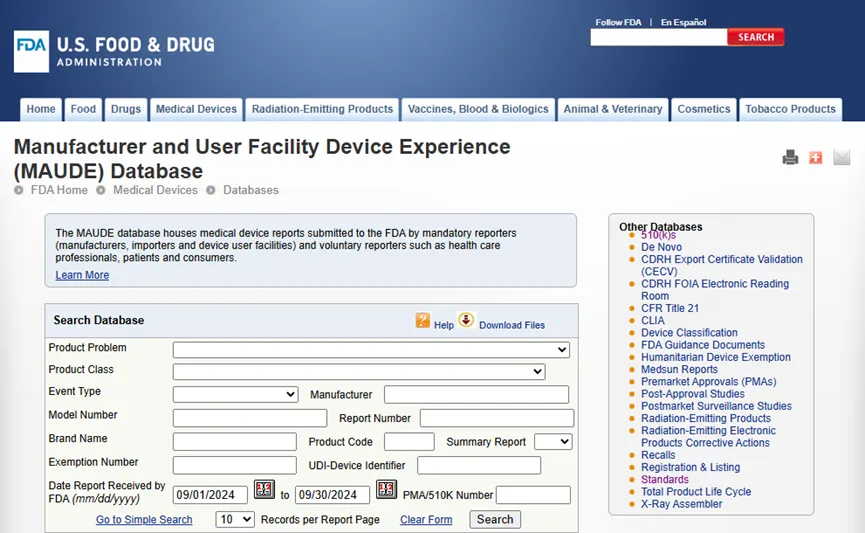Click the Product Code input field
Viewport: 865px width, 533px height.
pos(409,441)
